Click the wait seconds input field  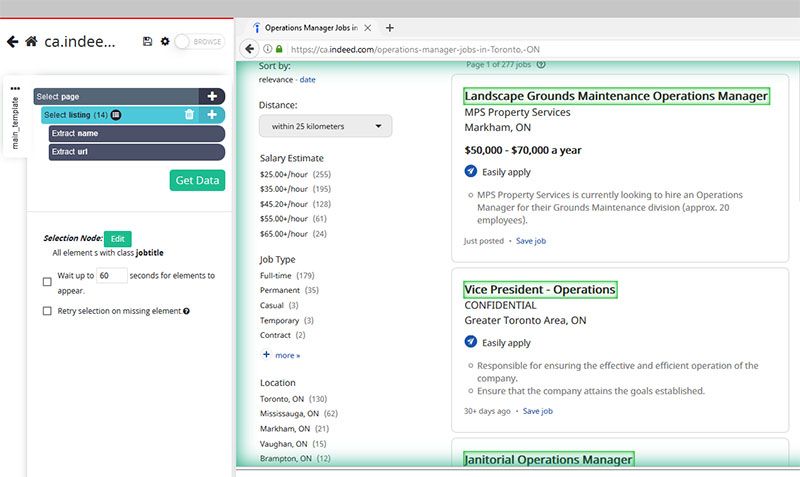click(112, 275)
